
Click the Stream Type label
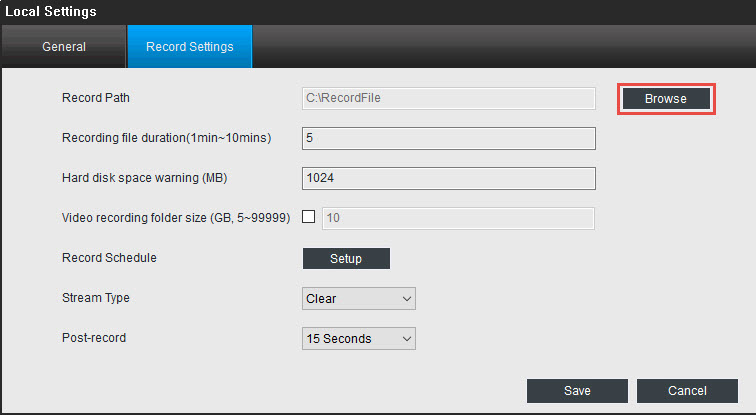tap(96, 298)
